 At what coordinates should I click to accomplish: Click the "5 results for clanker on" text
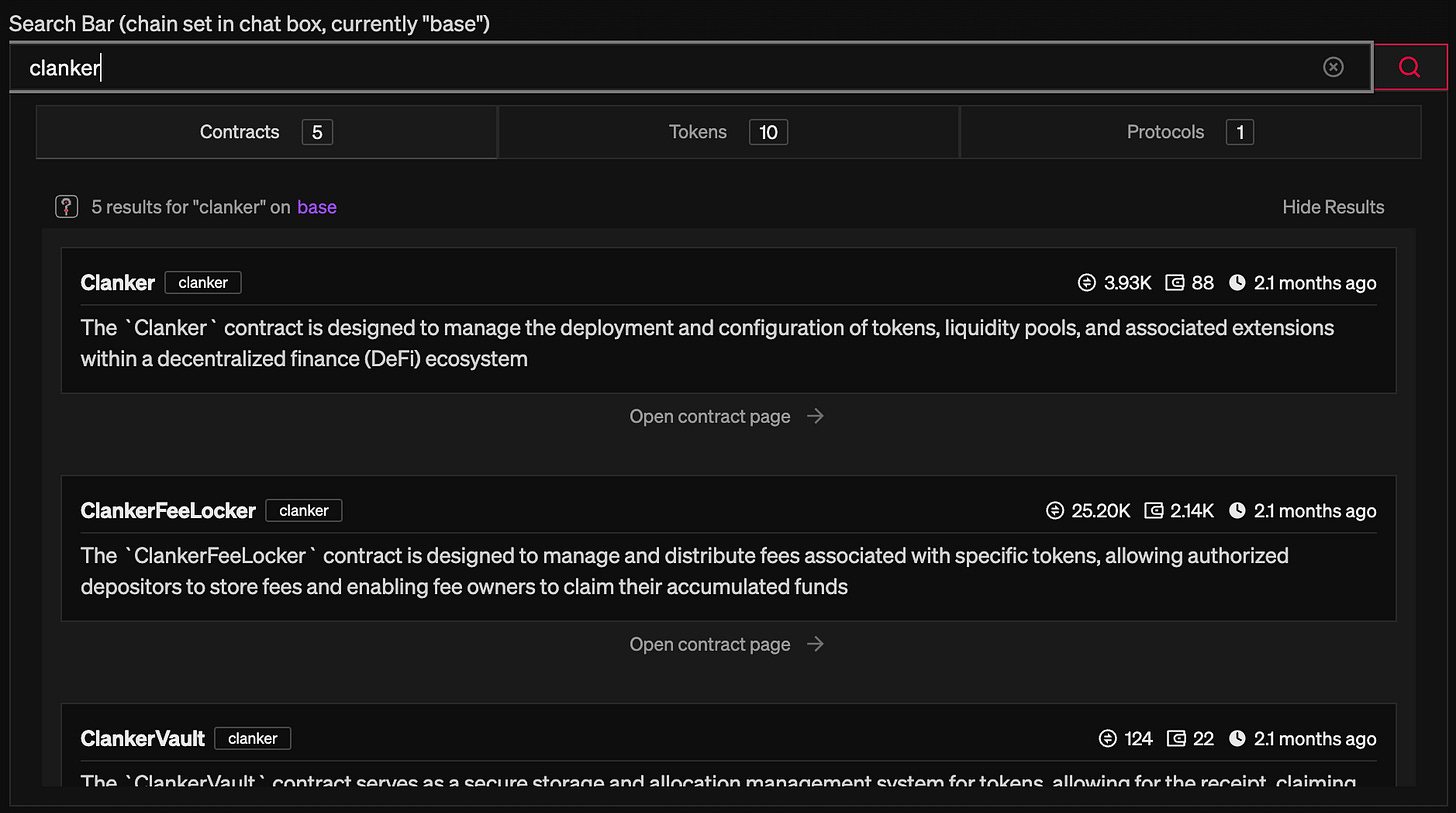pos(191,207)
